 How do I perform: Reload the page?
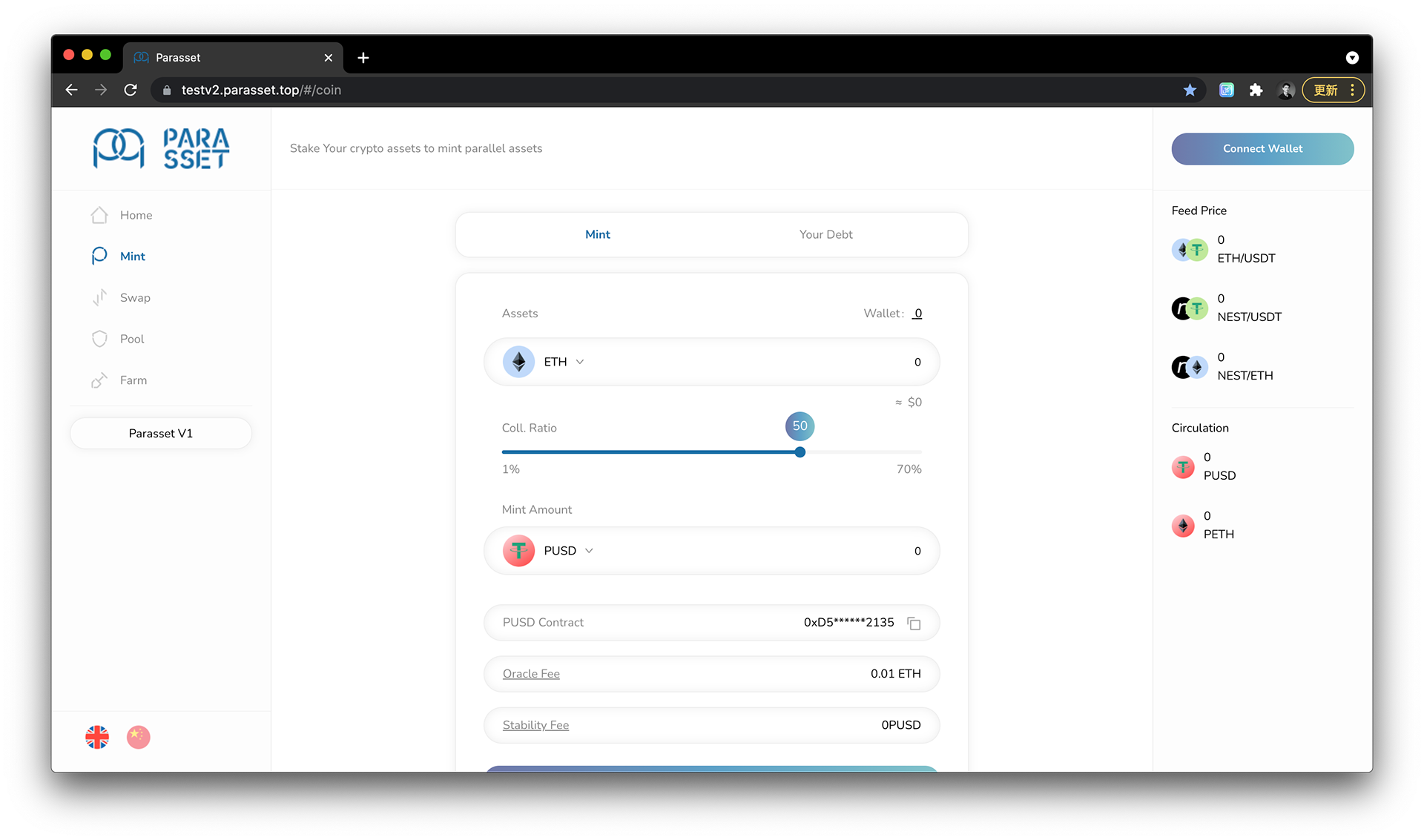131,90
